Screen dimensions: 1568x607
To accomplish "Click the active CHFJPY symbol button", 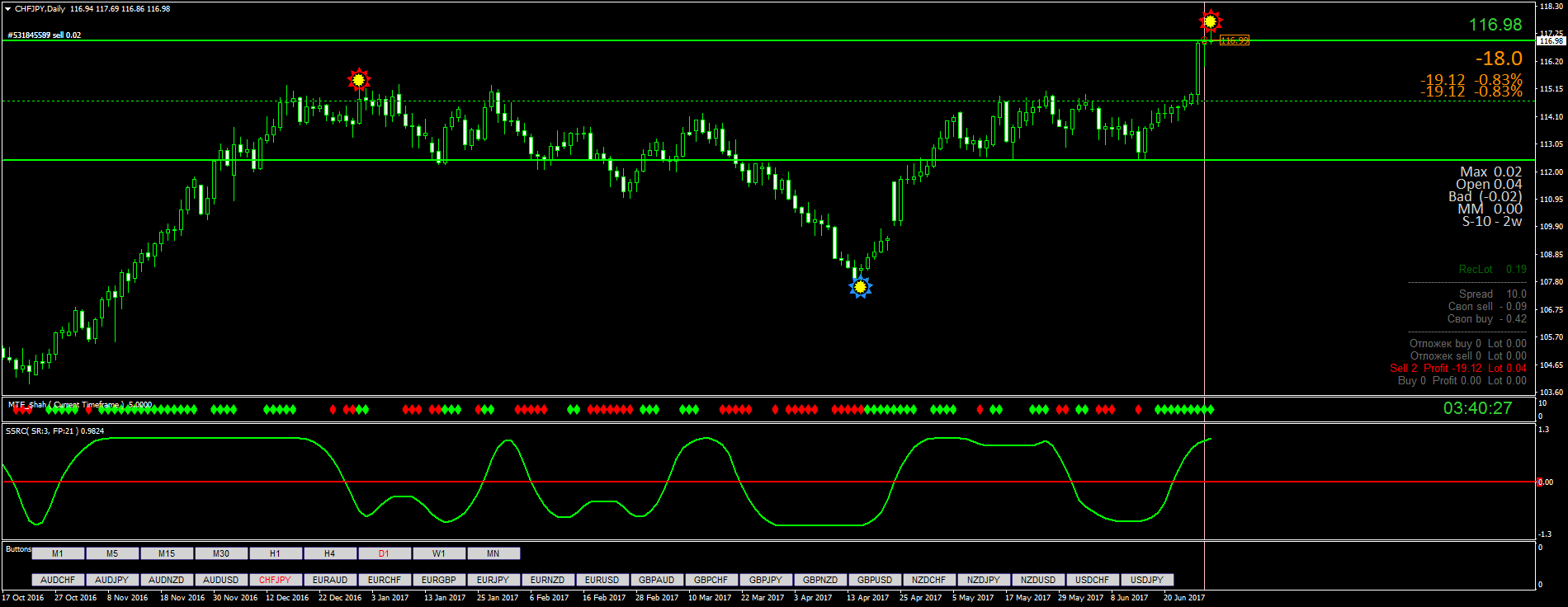I will pos(276,580).
